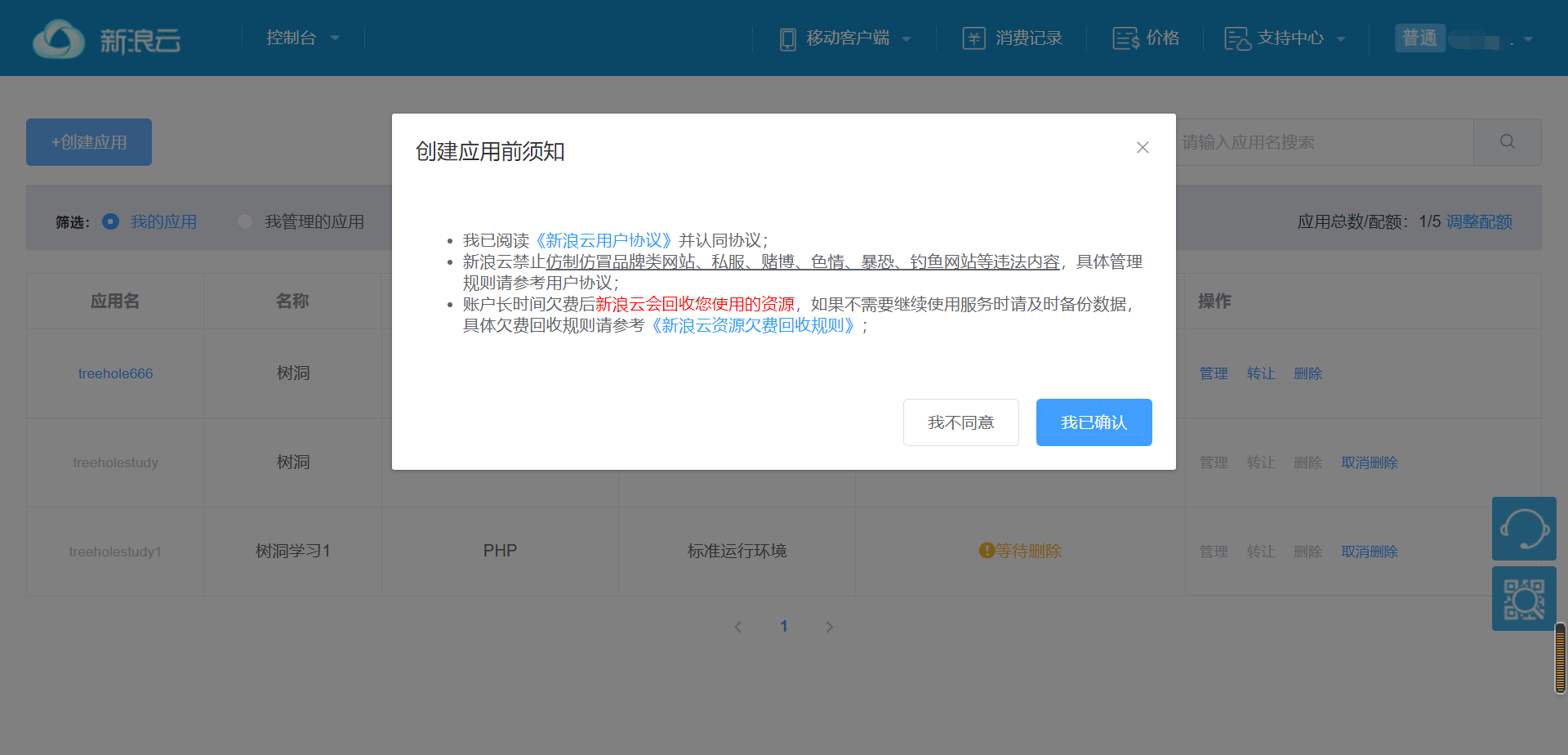The width and height of the screenshot is (1568, 755).
Task: Expand the user account dropdown arrow
Action: coord(1528,38)
